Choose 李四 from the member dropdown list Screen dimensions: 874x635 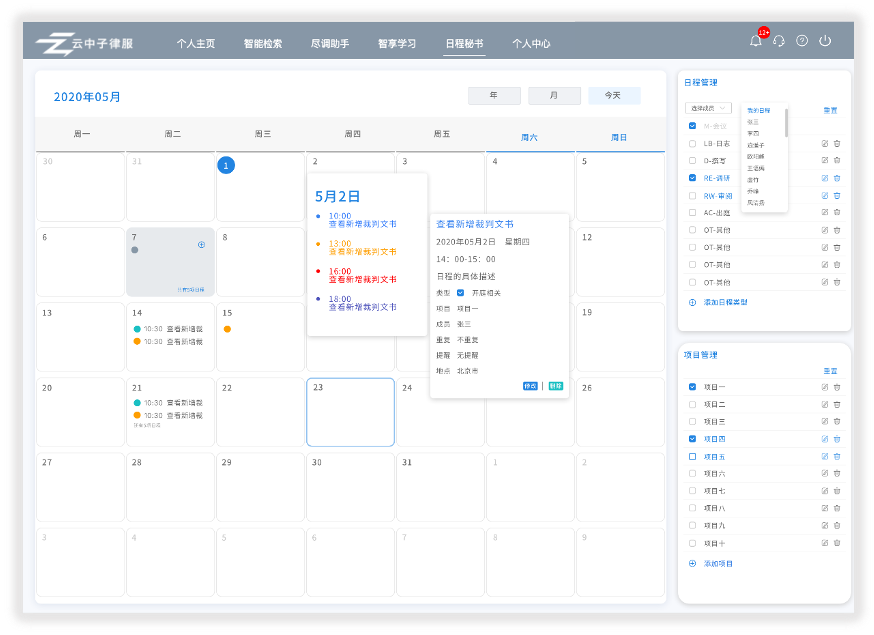click(x=753, y=134)
